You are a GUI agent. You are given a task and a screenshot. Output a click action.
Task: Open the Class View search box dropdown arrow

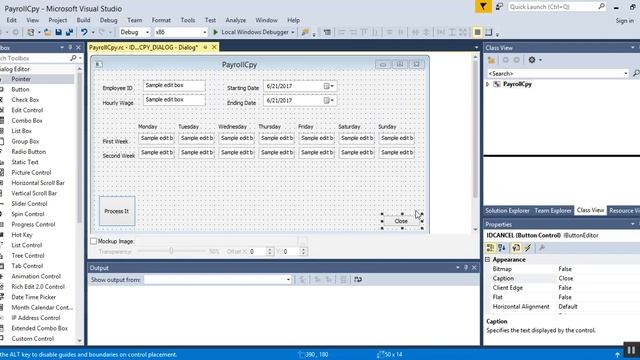tap(626, 73)
